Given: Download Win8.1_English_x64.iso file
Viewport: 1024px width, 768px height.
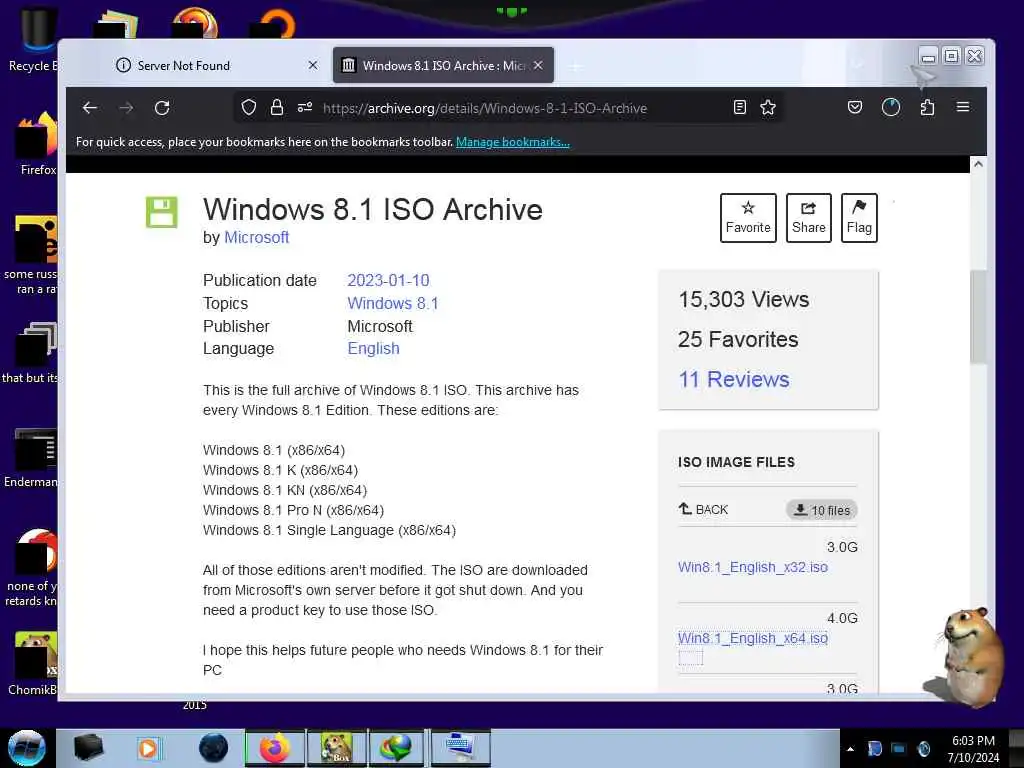Looking at the screenshot, I should tap(753, 638).
